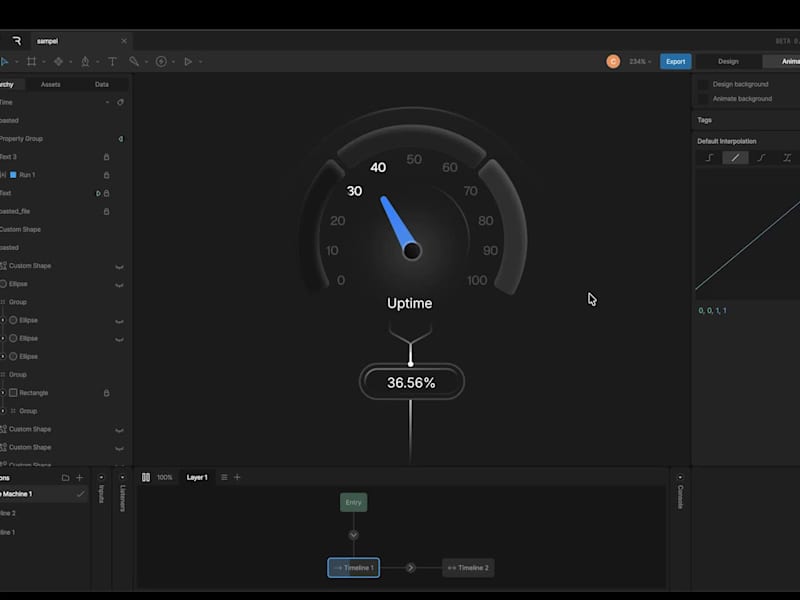
Task: Switch to the Assets tab
Action: (53, 84)
